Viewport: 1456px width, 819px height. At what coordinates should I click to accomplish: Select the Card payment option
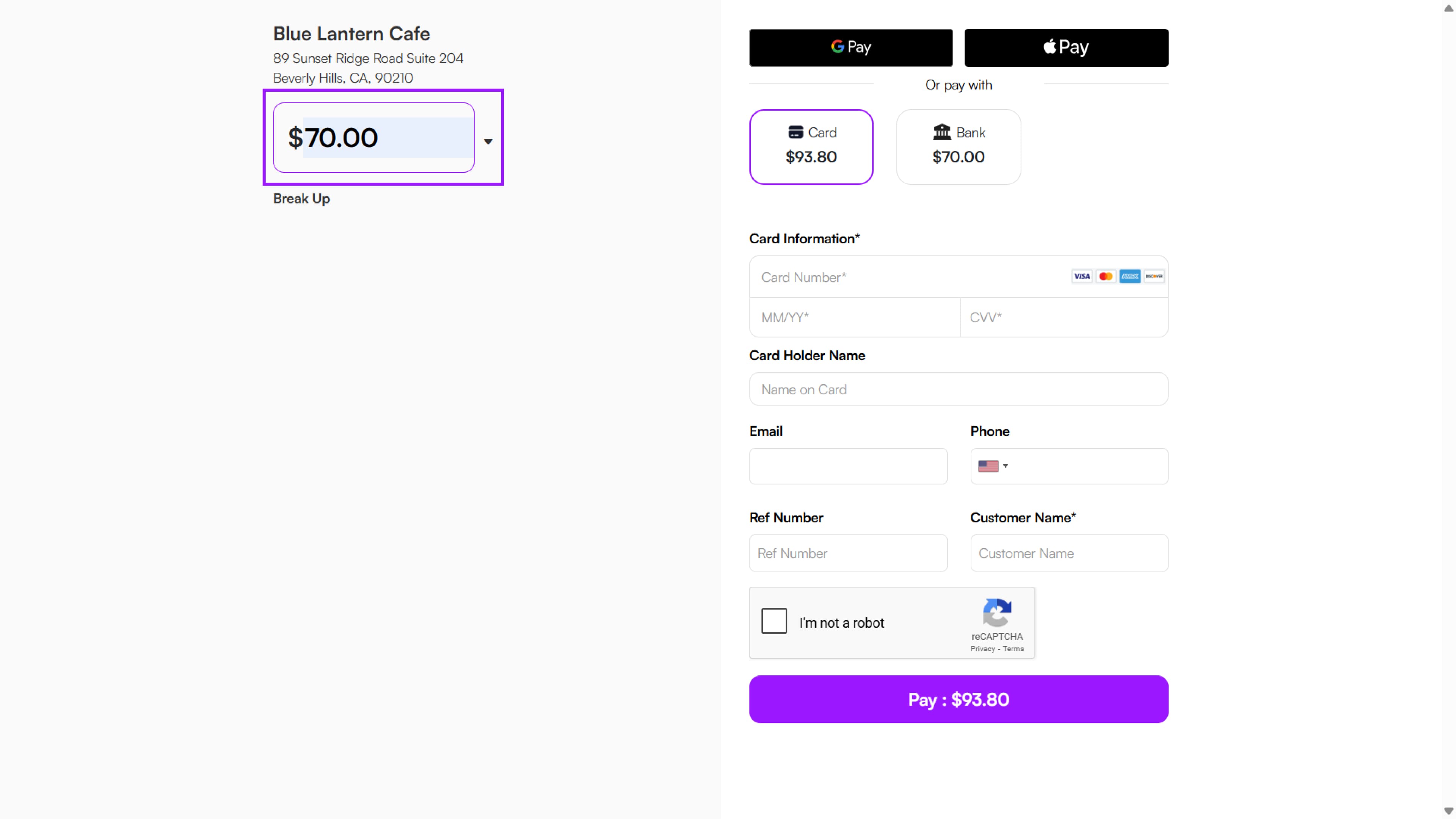(x=811, y=147)
